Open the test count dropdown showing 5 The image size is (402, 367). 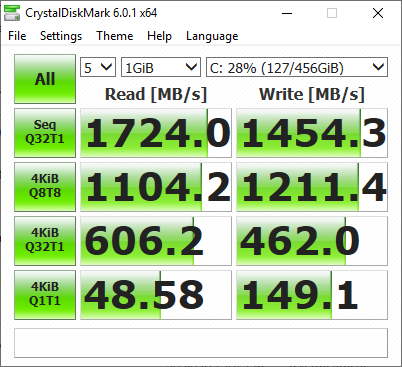[98, 67]
